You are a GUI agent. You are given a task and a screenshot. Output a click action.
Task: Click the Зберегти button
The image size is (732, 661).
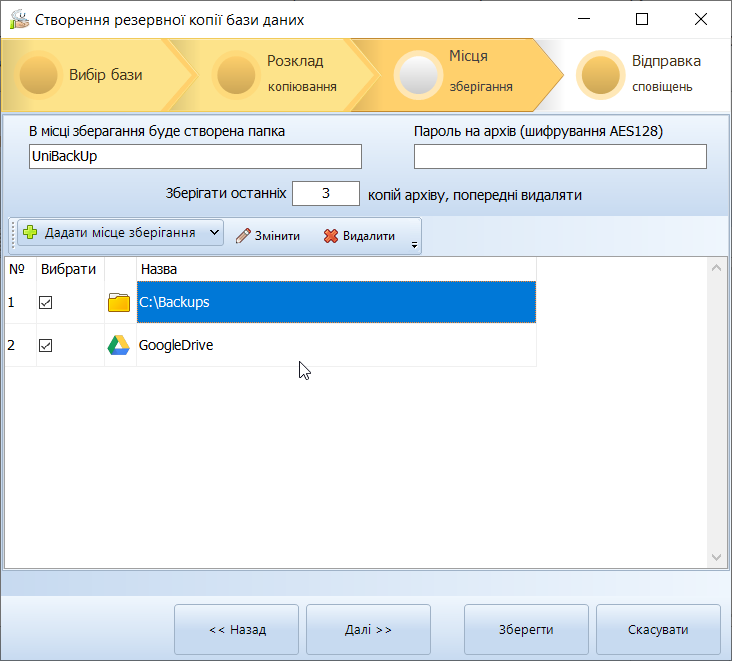[526, 630]
